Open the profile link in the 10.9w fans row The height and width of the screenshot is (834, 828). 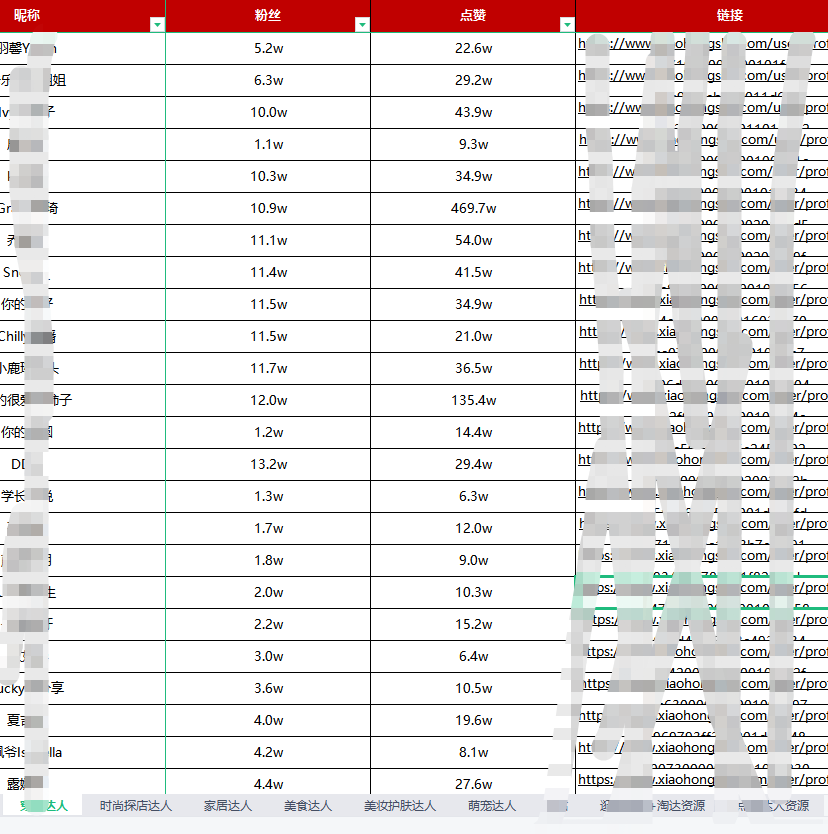tap(701, 204)
